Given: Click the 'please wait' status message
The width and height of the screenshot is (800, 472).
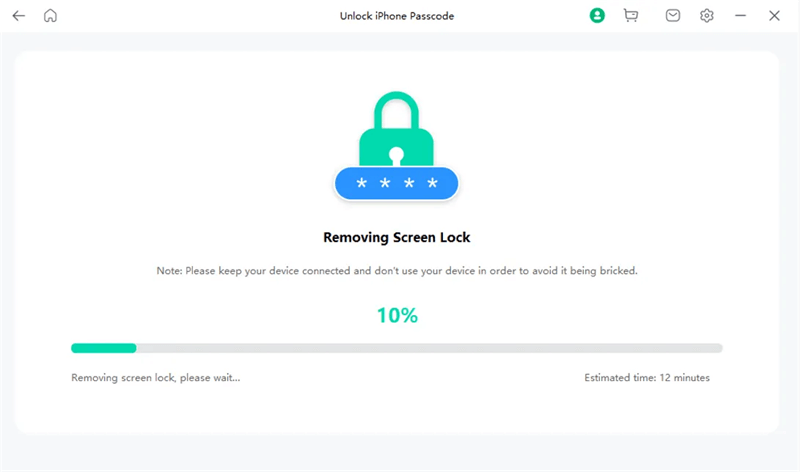Looking at the screenshot, I should tap(155, 378).
